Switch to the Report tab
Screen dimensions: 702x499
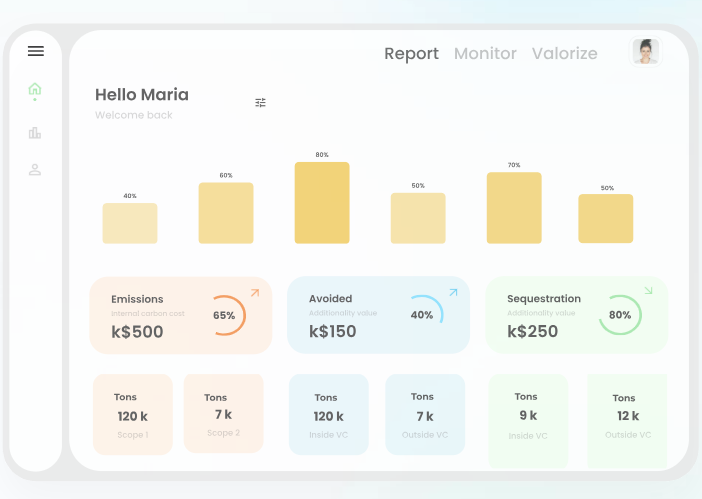coord(411,54)
